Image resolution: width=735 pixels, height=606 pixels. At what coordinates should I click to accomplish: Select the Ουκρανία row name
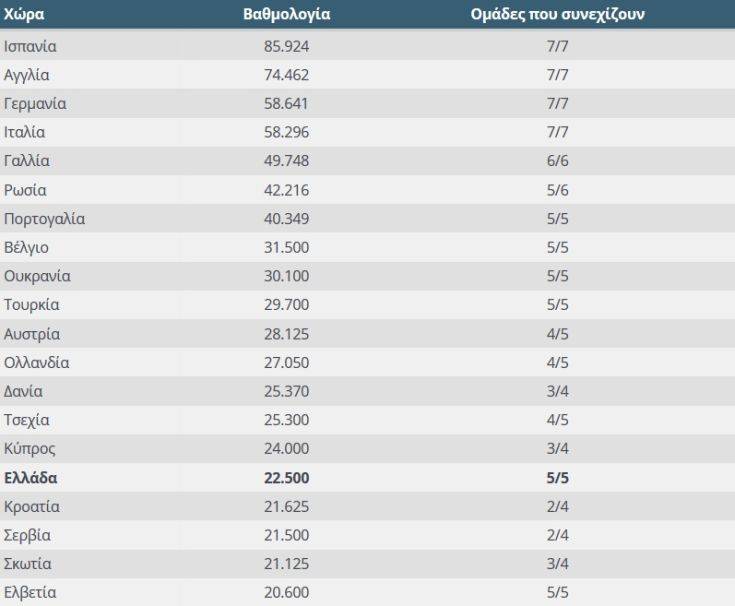click(x=37, y=277)
